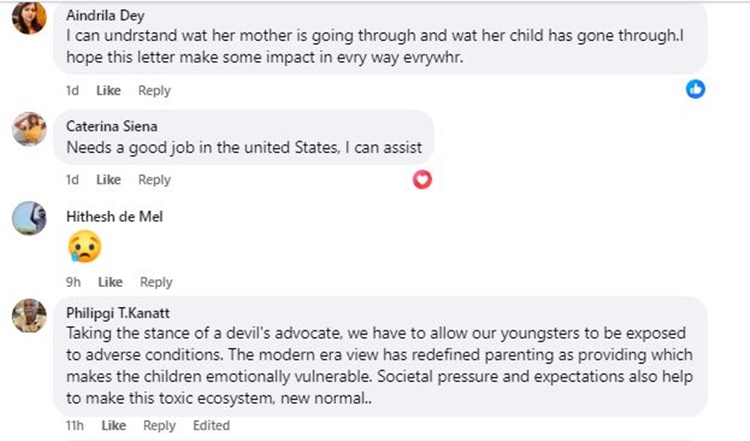
Task: Reply to Aindrila Dey's comment
Action: [x=154, y=91]
